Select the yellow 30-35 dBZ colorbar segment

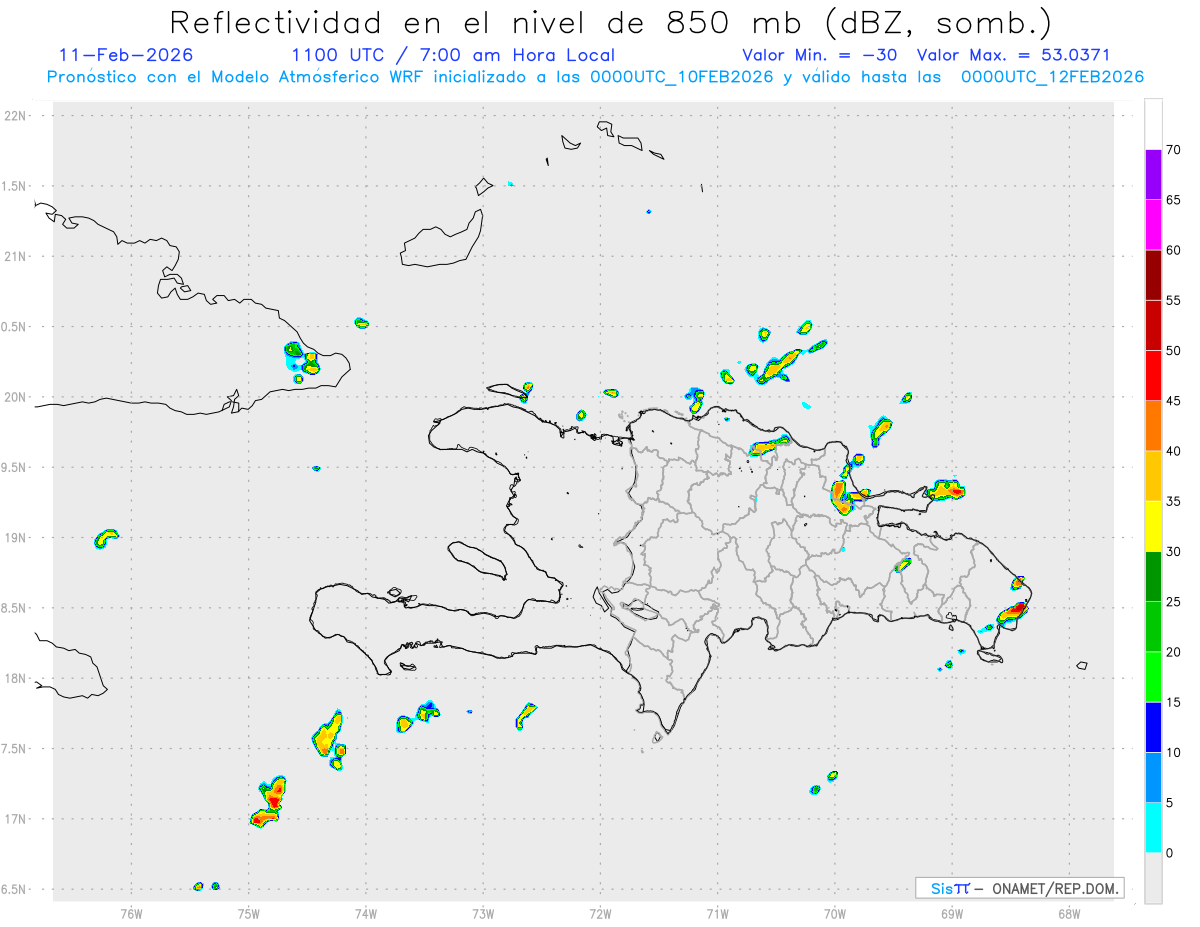[1153, 526]
